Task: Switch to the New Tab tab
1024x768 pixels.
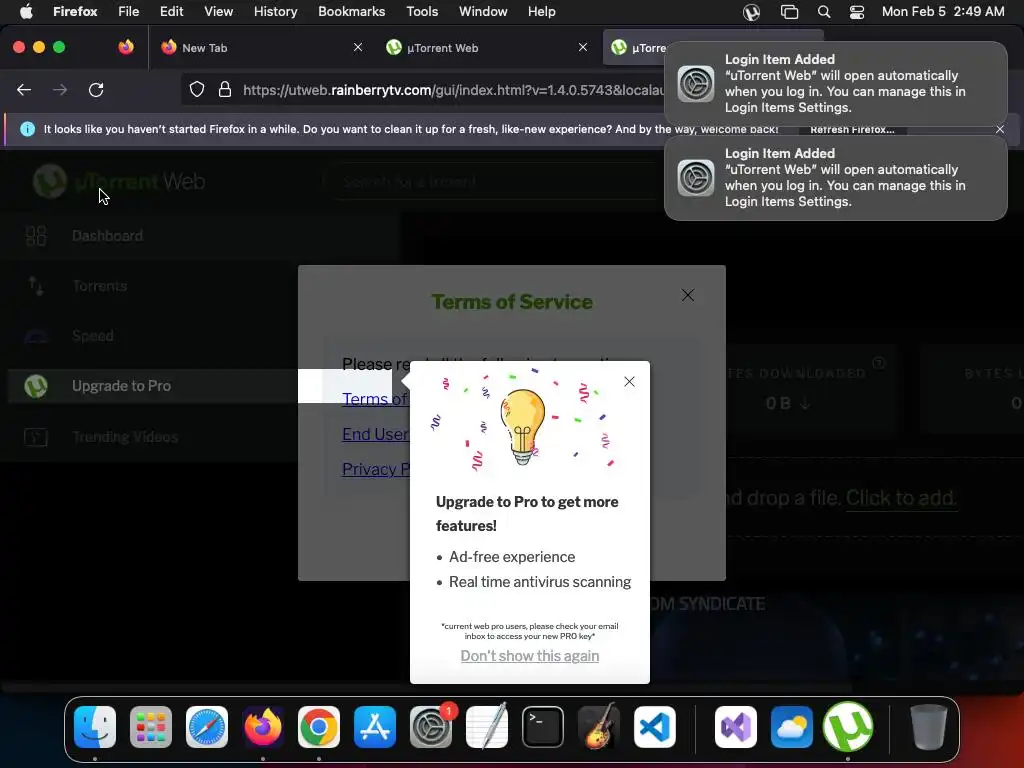Action: coord(261,48)
